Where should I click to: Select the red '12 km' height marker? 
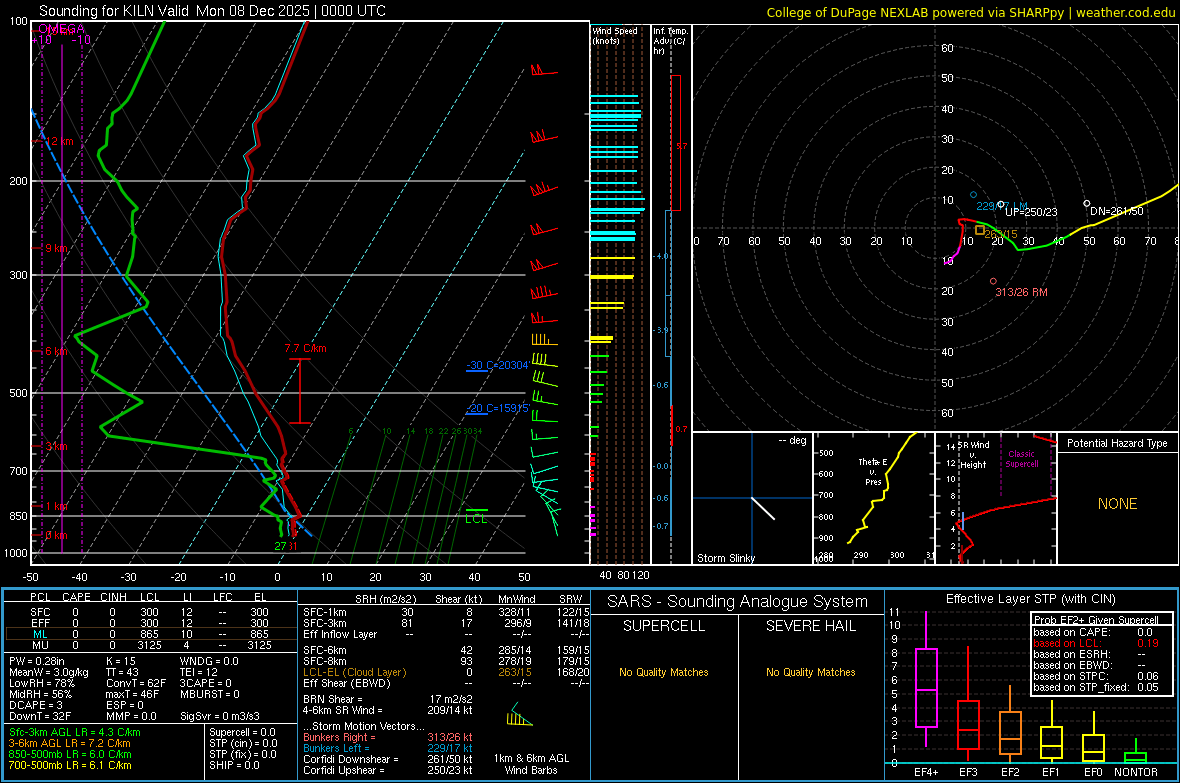59,142
